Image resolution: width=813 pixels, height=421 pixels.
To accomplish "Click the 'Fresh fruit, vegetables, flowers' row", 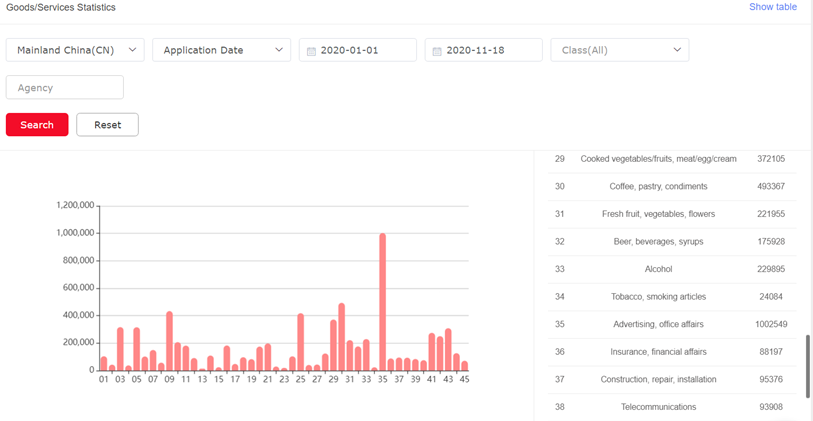I will [672, 214].
